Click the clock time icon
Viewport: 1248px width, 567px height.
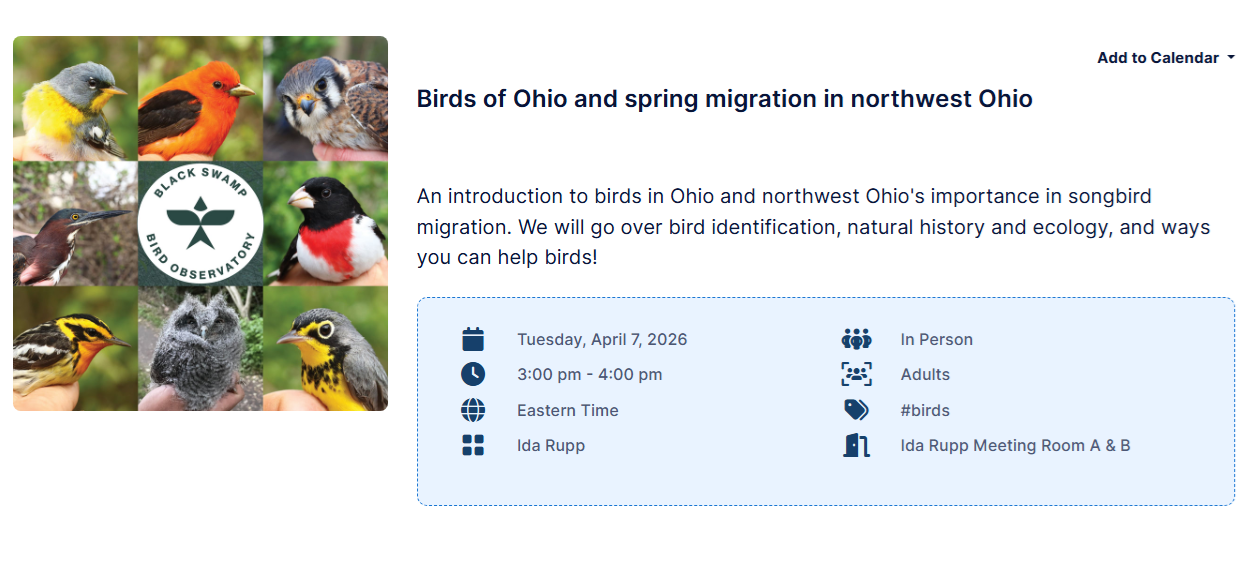[473, 374]
